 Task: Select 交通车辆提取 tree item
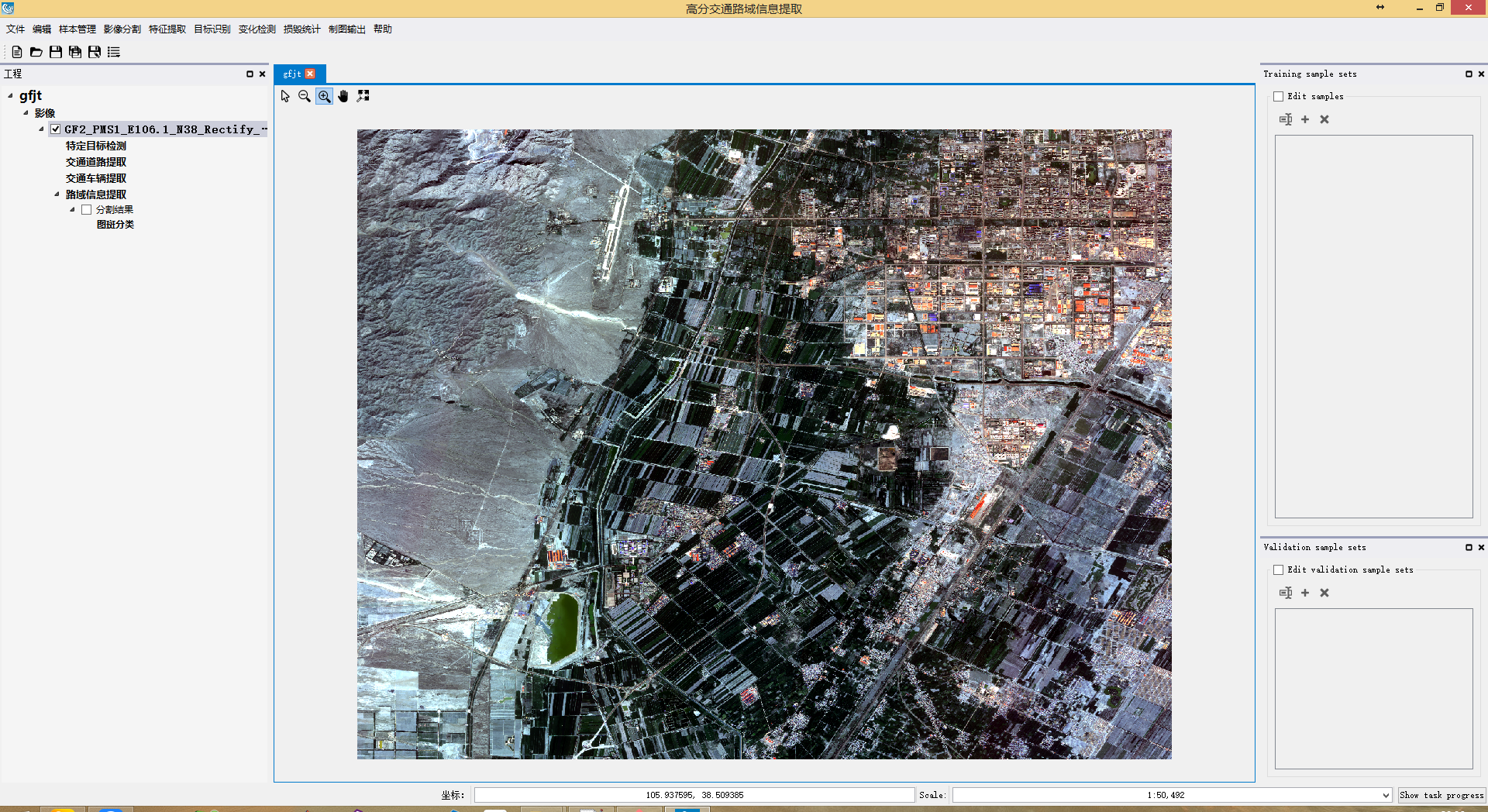point(96,178)
